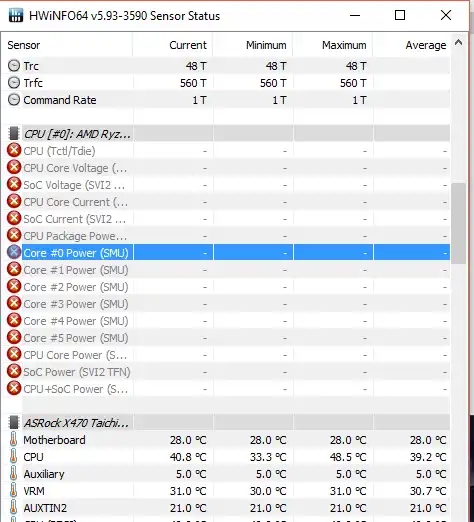Select the Auxiliary temperature row
Screen dimensions: 474x522
pyautogui.click(x=228, y=474)
